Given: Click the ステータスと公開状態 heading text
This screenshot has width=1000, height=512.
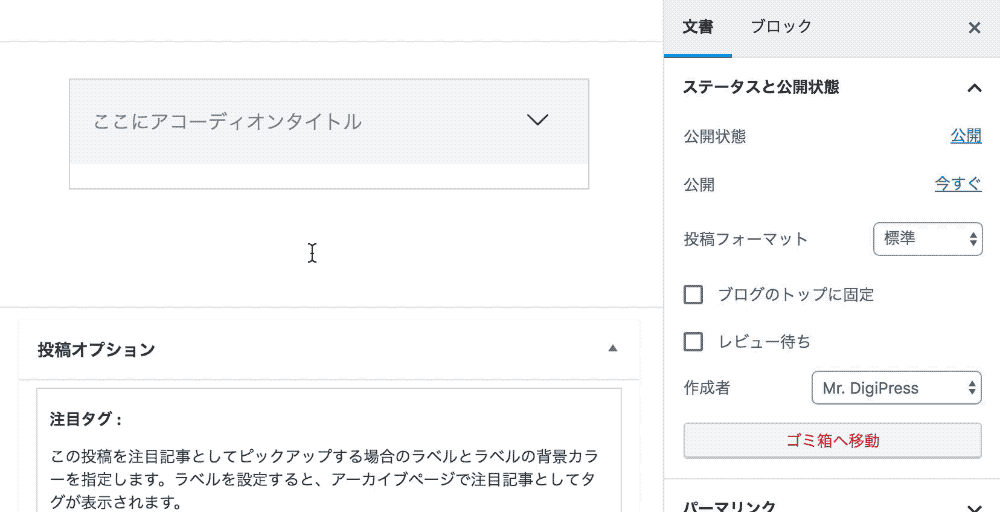Looking at the screenshot, I should click(760, 88).
